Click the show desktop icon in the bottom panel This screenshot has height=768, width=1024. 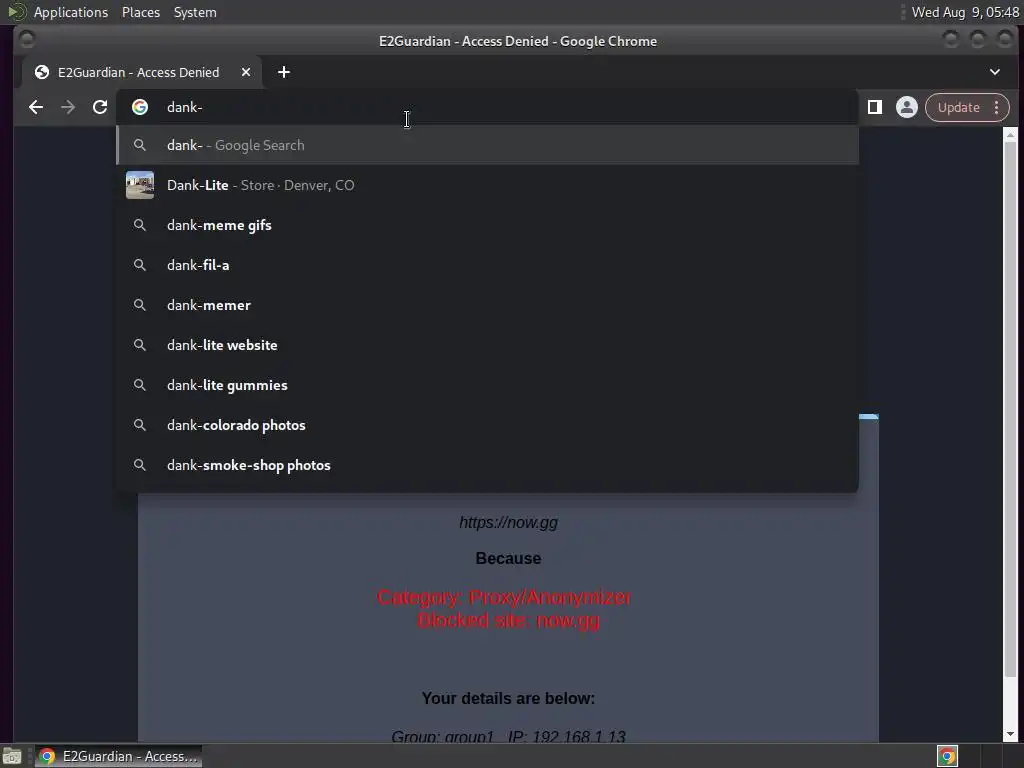tap(12, 756)
